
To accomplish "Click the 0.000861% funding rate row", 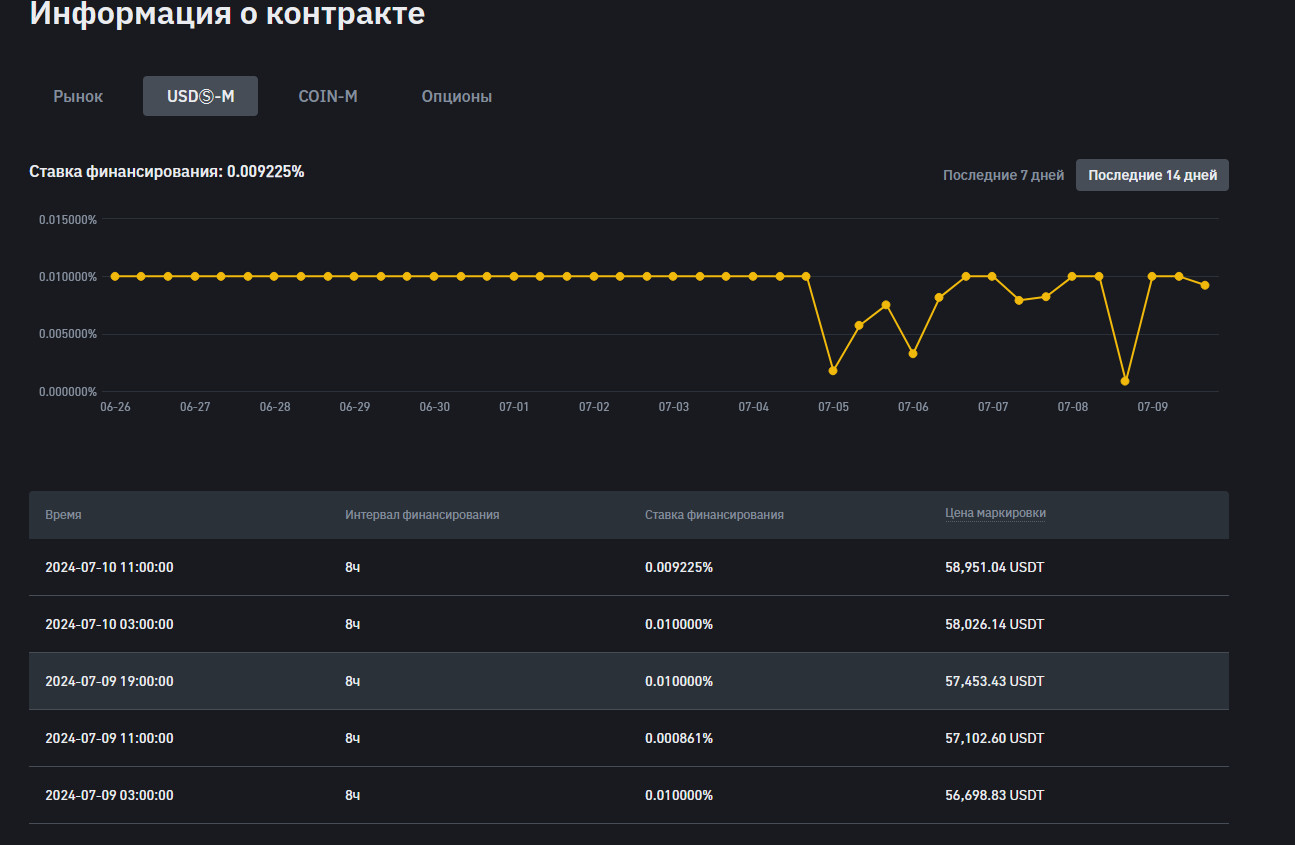I will click(x=679, y=738).
